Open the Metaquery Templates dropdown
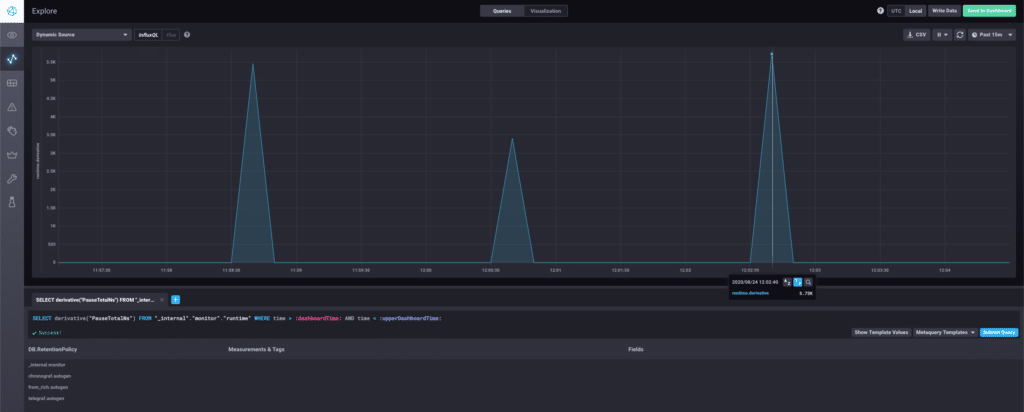 click(x=945, y=331)
